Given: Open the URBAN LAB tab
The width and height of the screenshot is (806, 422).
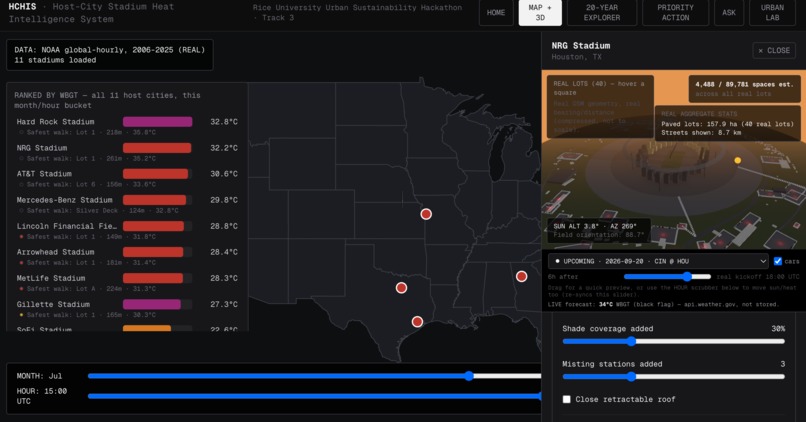Looking at the screenshot, I should click(772, 13).
